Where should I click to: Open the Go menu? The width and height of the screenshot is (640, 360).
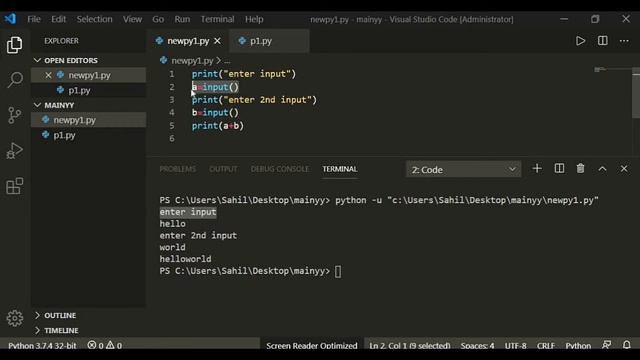click(158, 19)
